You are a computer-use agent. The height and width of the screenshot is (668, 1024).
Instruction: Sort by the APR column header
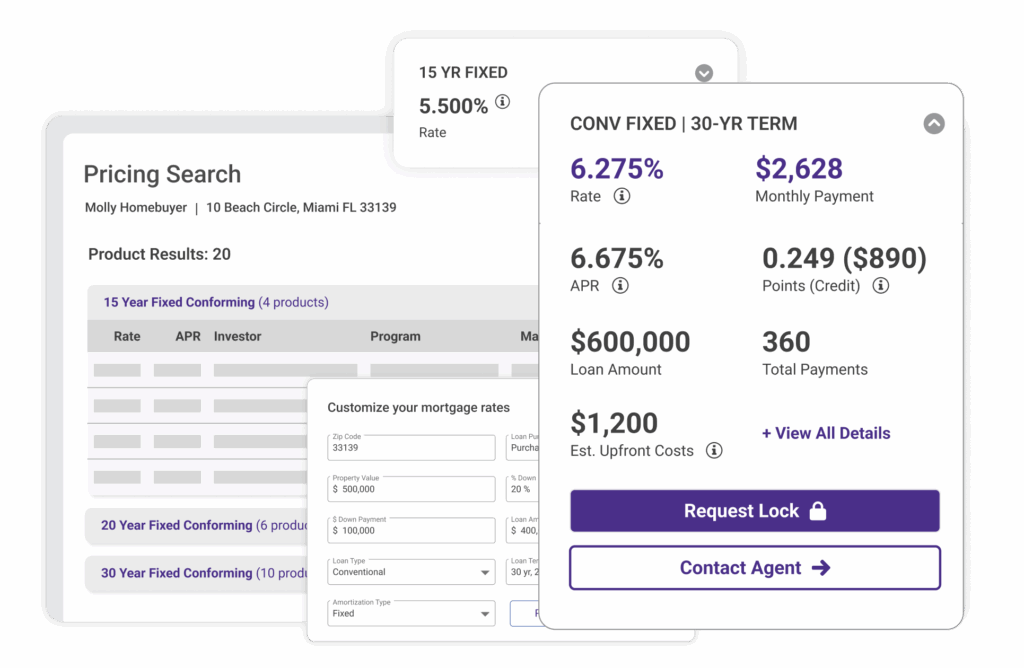tap(188, 336)
